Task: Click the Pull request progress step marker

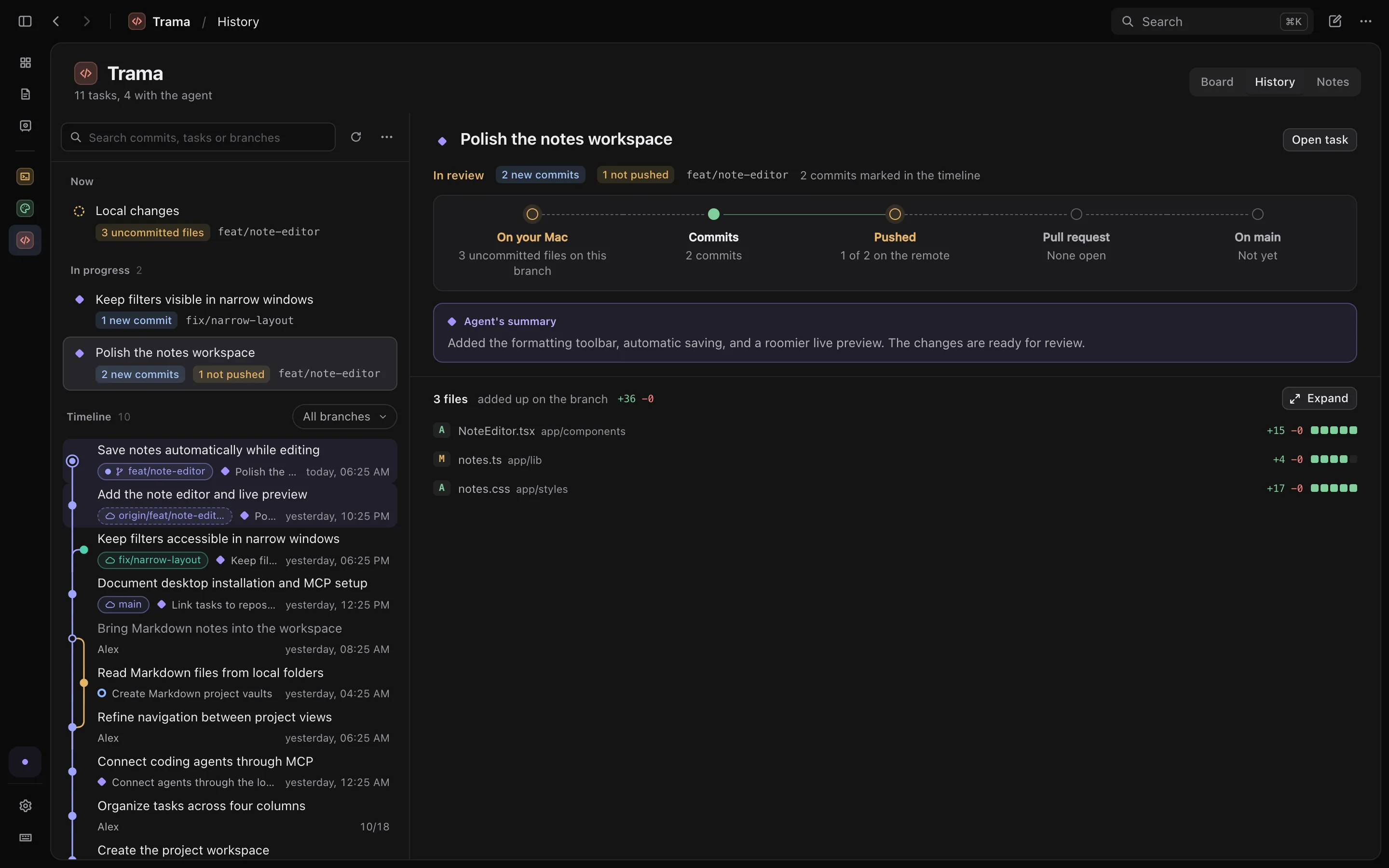Action: (1076, 214)
